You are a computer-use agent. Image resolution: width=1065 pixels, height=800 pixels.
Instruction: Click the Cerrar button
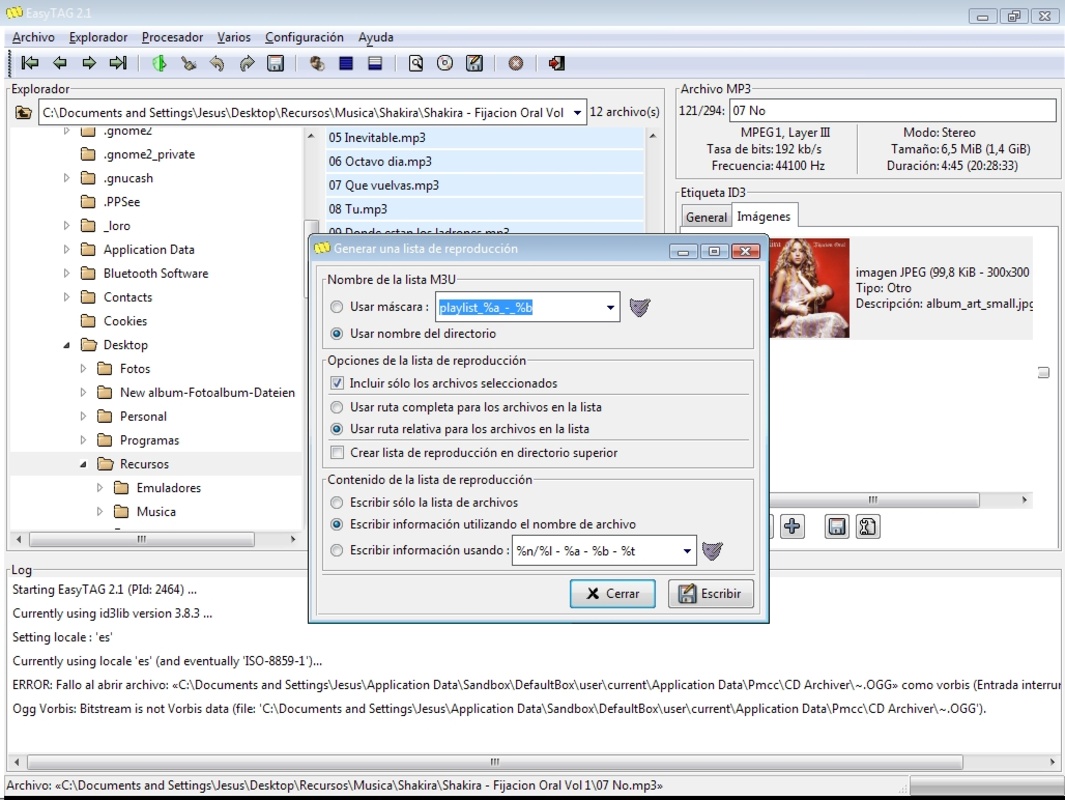click(613, 594)
